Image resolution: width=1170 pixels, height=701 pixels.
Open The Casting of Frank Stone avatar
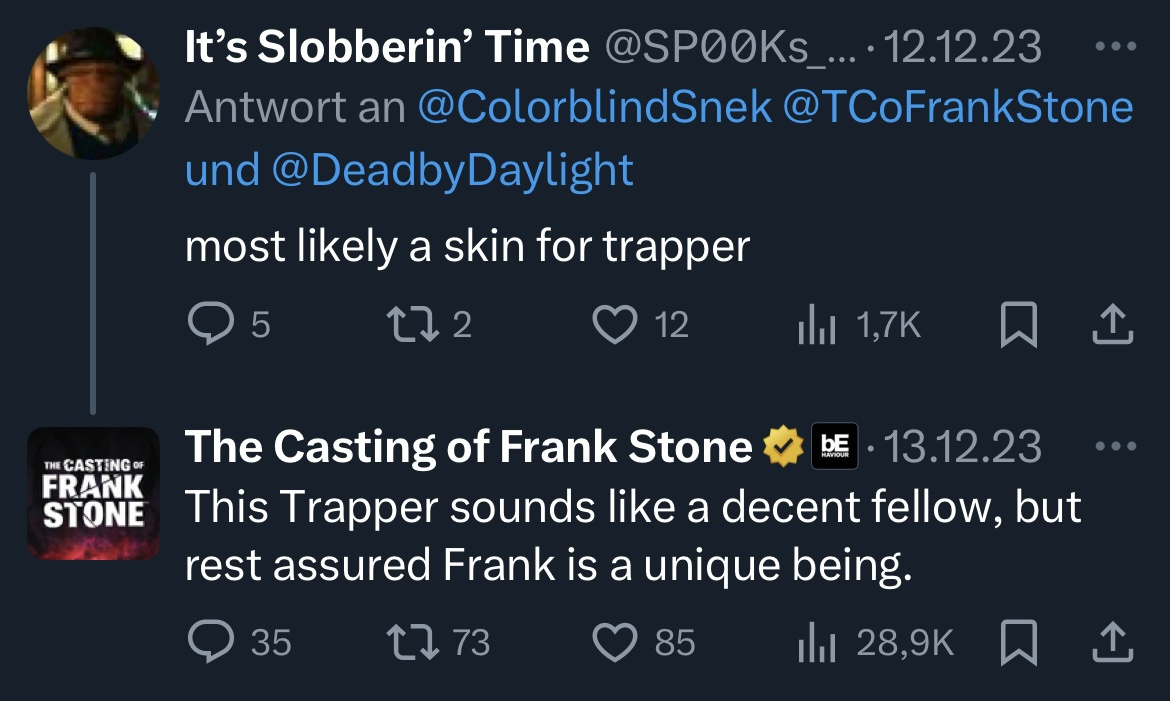click(x=93, y=493)
